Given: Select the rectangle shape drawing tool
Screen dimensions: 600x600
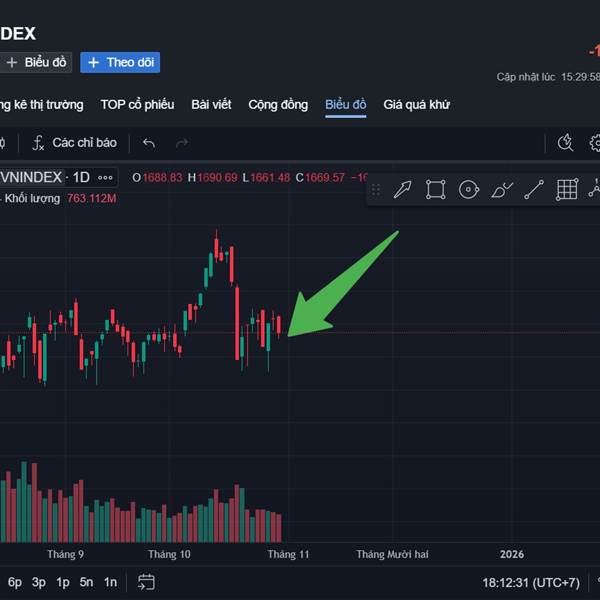Looking at the screenshot, I should coord(435,190).
